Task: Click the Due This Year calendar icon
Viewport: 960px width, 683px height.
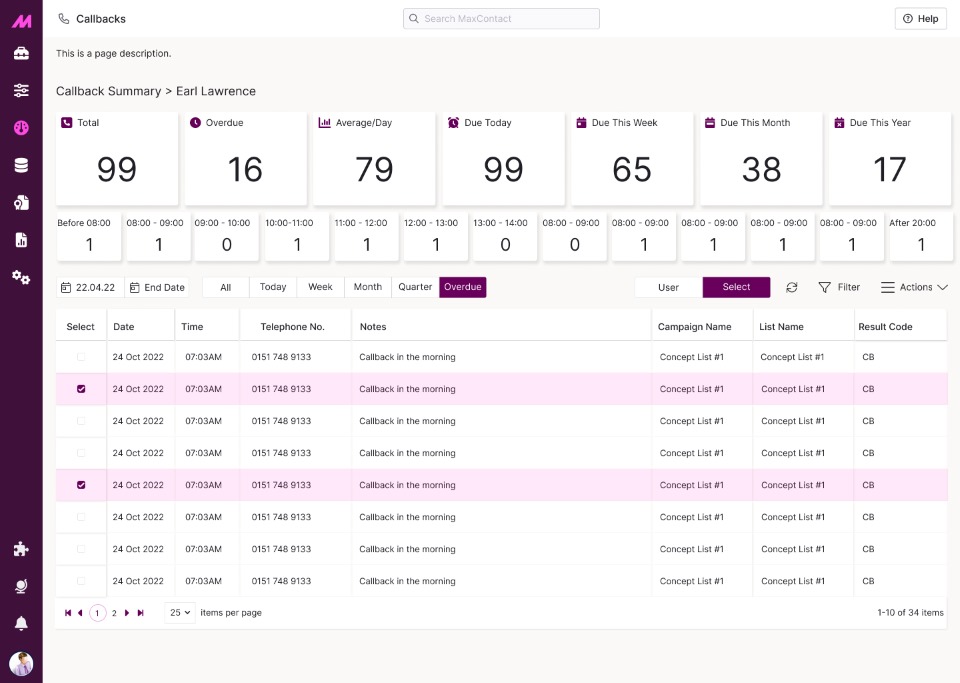Action: 839,122
